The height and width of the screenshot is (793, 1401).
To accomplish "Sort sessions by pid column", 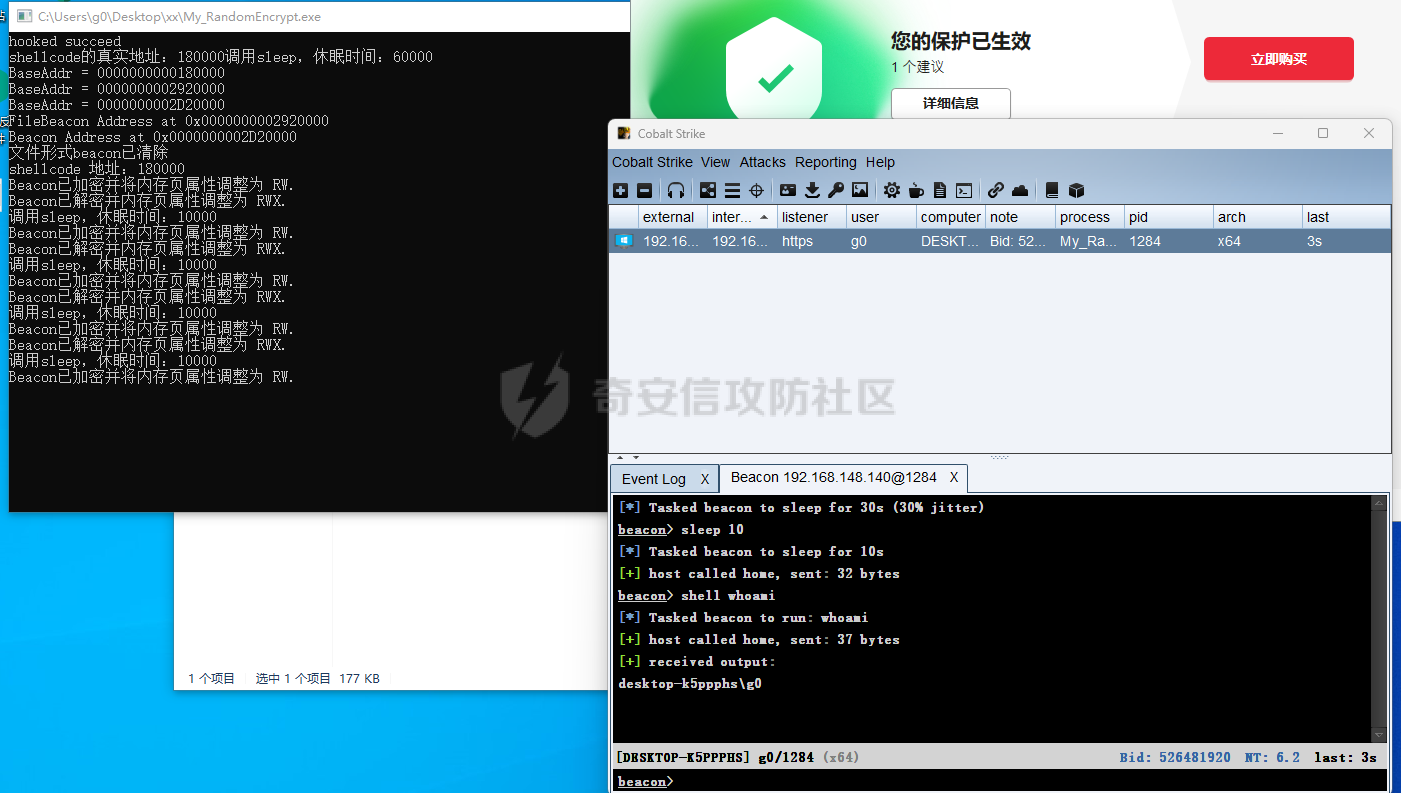I will click(1169, 217).
